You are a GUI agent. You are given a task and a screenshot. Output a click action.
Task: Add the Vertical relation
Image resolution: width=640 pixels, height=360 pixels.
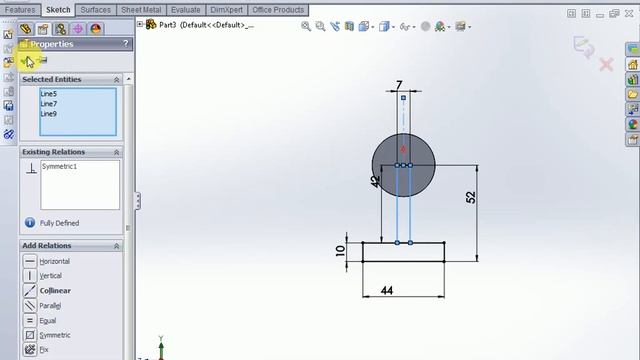42,276
